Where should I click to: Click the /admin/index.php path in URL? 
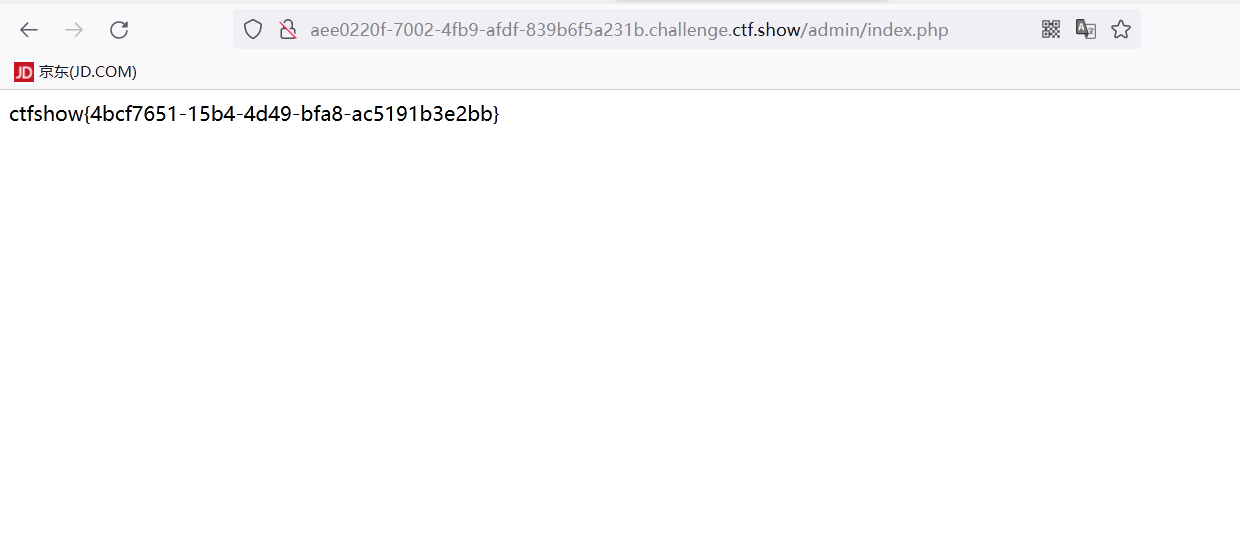875,30
